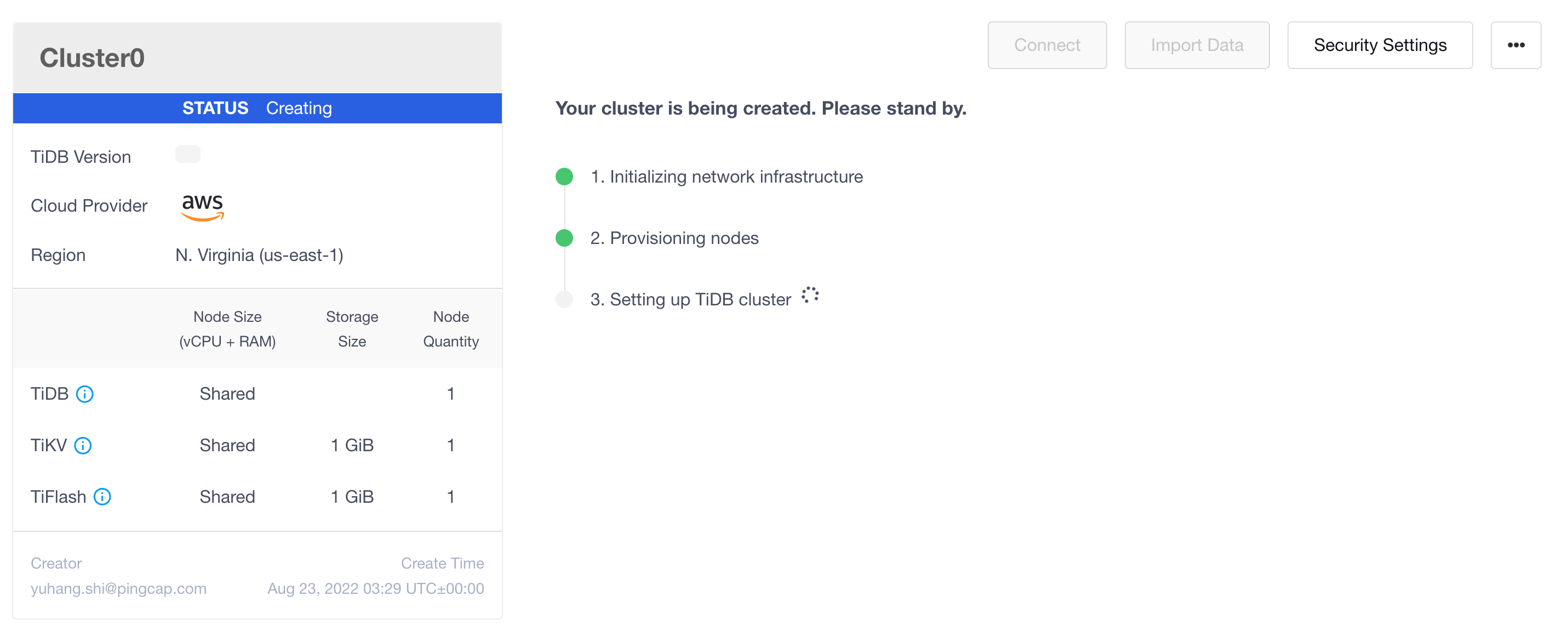
Task: Click the green dot for Initializing network infrastructure
Action: point(564,177)
